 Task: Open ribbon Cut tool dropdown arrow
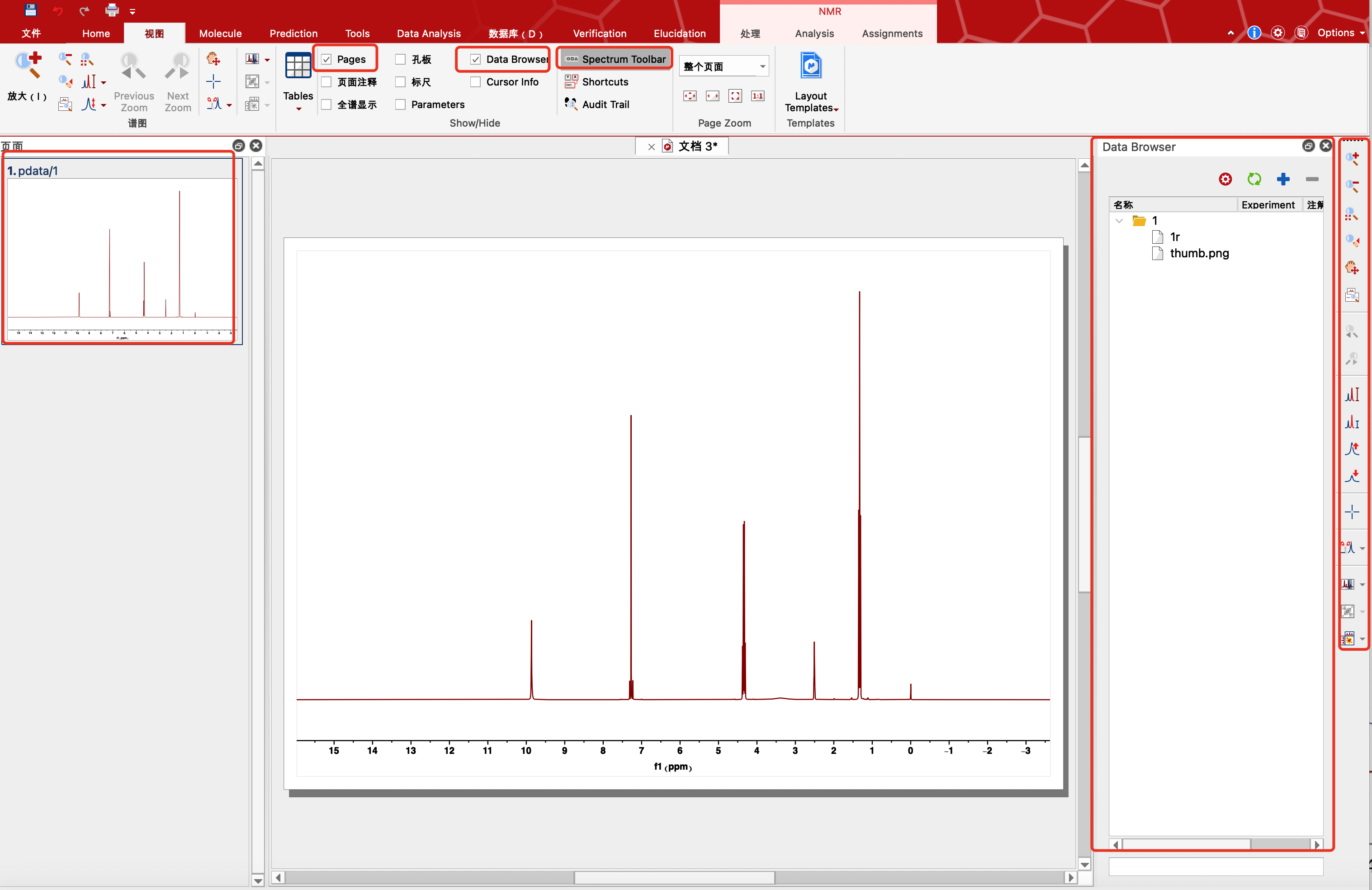tap(229, 105)
